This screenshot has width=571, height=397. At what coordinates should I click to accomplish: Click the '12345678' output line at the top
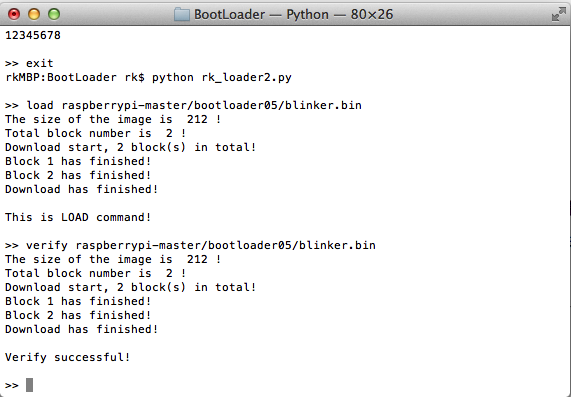pos(33,35)
